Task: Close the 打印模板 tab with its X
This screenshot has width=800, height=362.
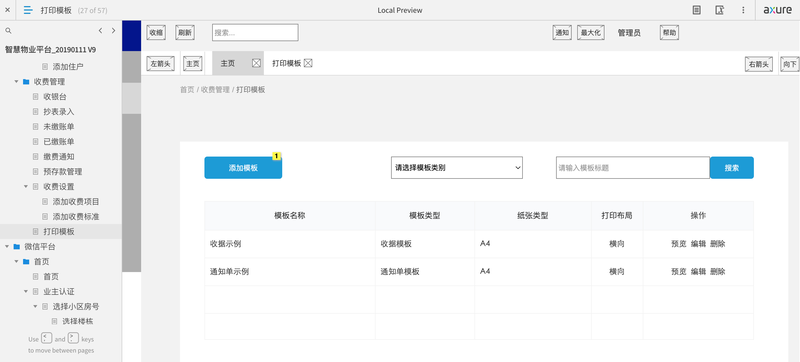Action: click(x=308, y=63)
